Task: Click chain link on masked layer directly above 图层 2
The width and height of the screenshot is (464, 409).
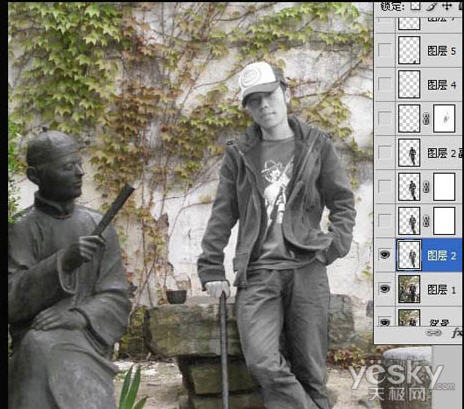Action: 426,221
